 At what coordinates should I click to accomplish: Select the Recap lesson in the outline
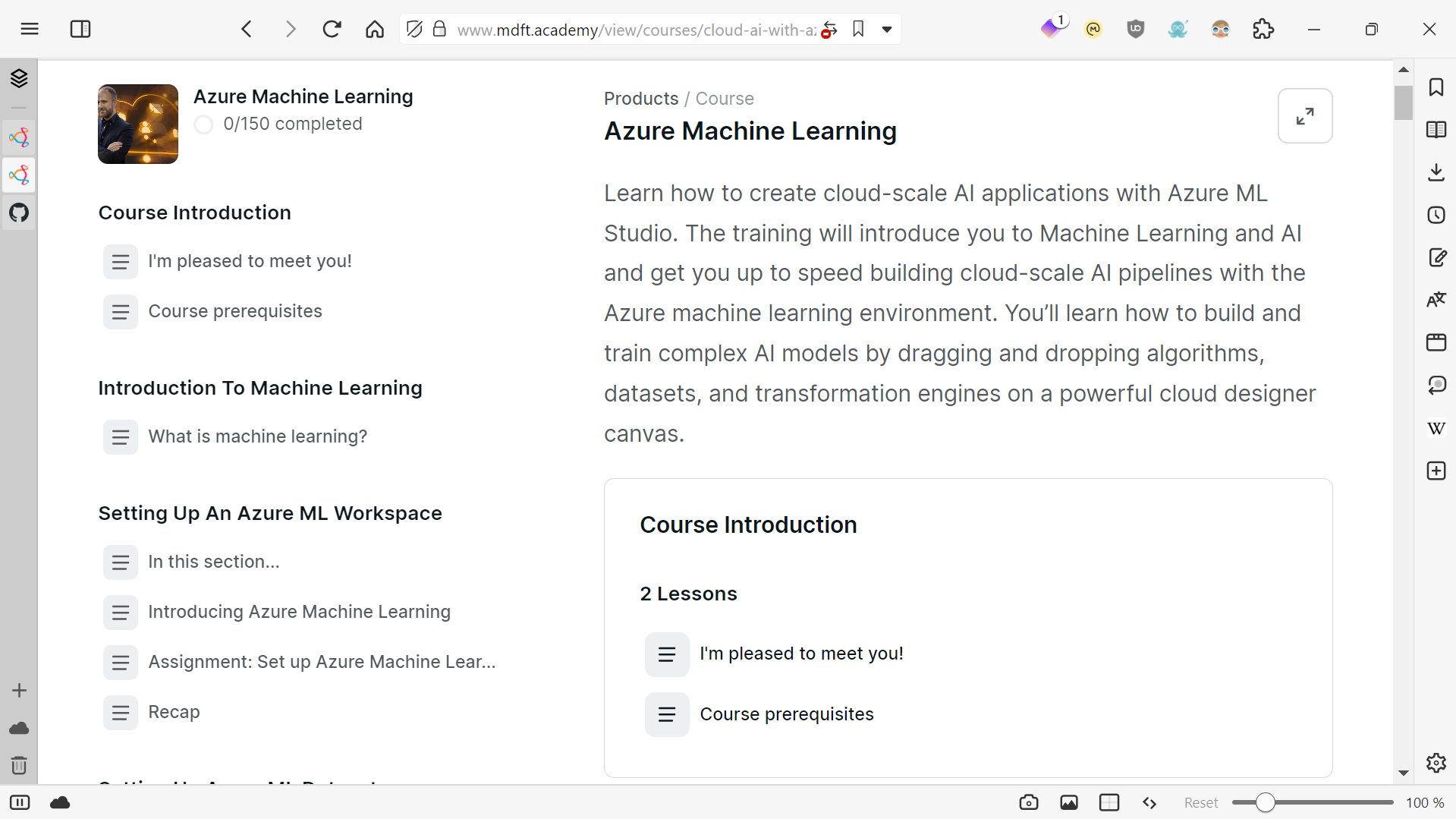click(175, 712)
